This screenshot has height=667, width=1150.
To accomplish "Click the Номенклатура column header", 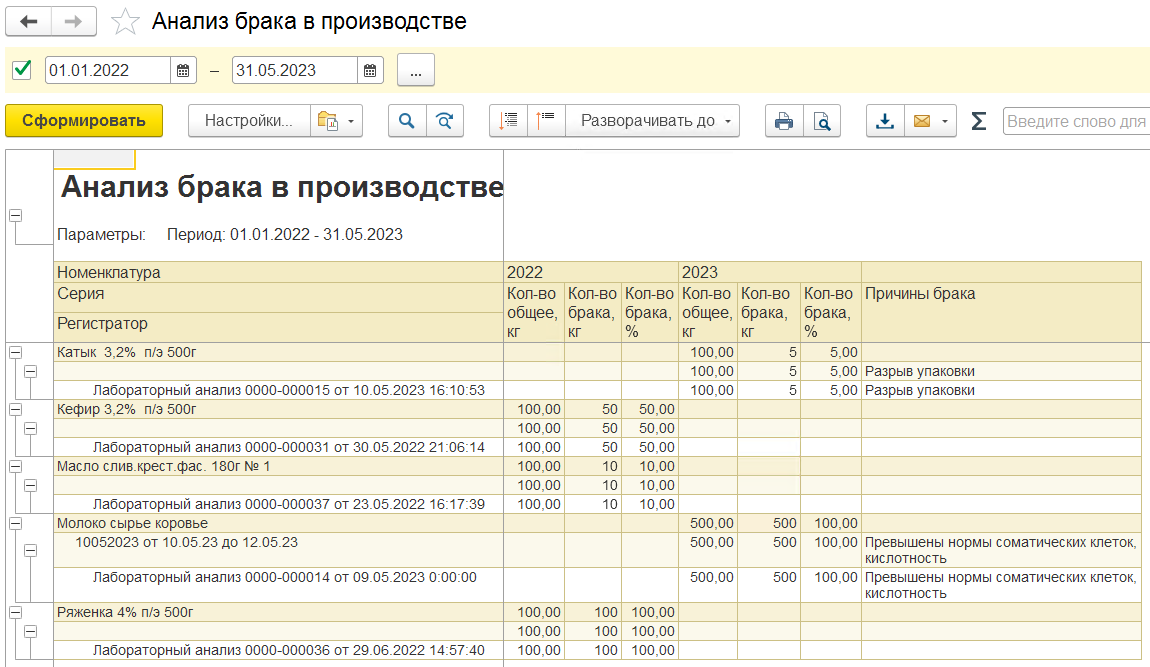I will pos(278,272).
